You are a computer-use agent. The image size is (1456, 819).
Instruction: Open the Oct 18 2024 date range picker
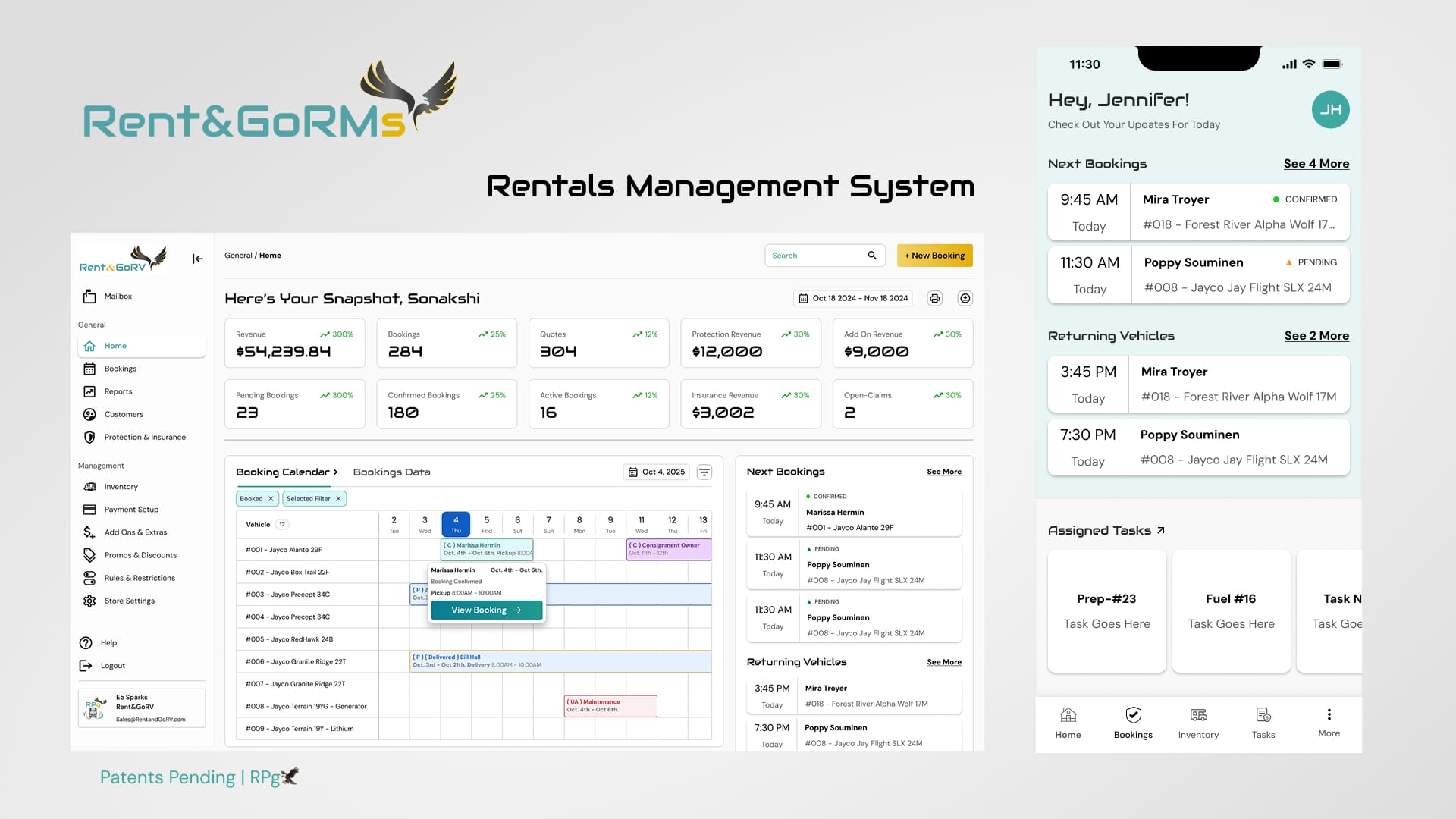[852, 298]
